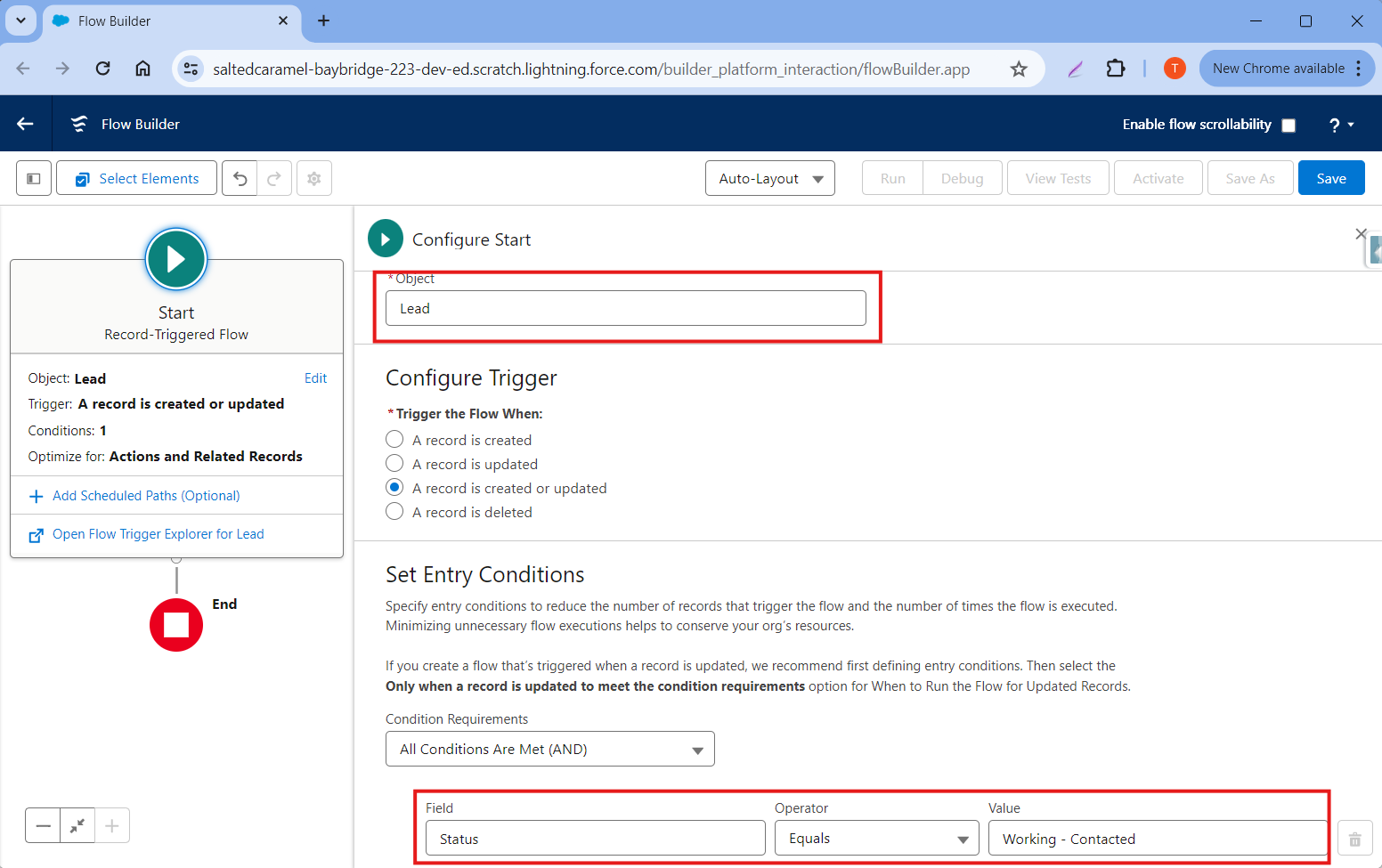
Task: Click the 'Conditions: 1' text in Start card
Action: click(x=68, y=430)
